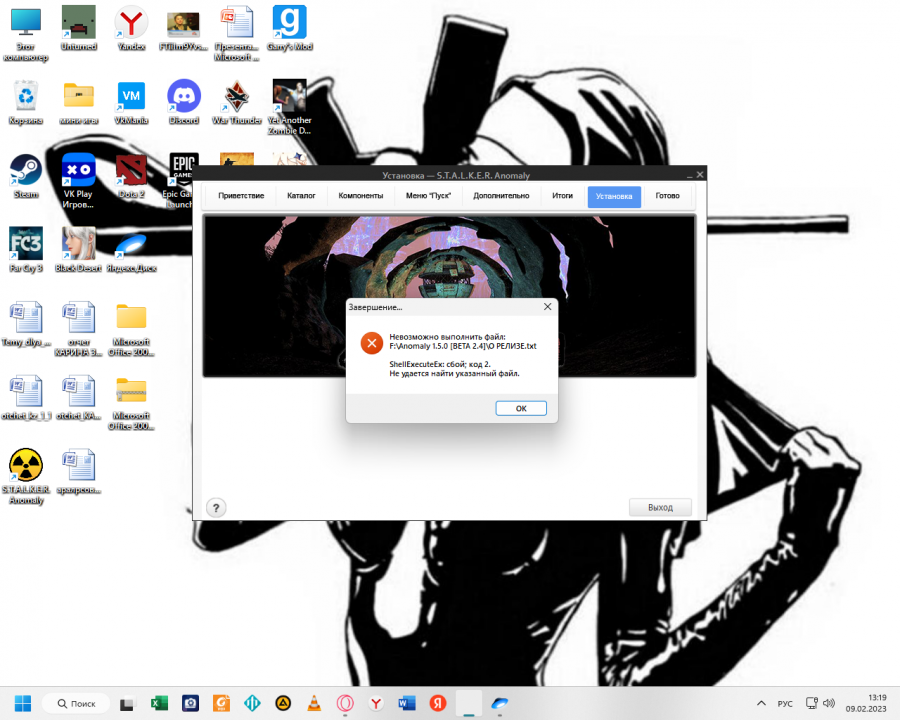Select the Yandex desktop shortcut

point(131,29)
